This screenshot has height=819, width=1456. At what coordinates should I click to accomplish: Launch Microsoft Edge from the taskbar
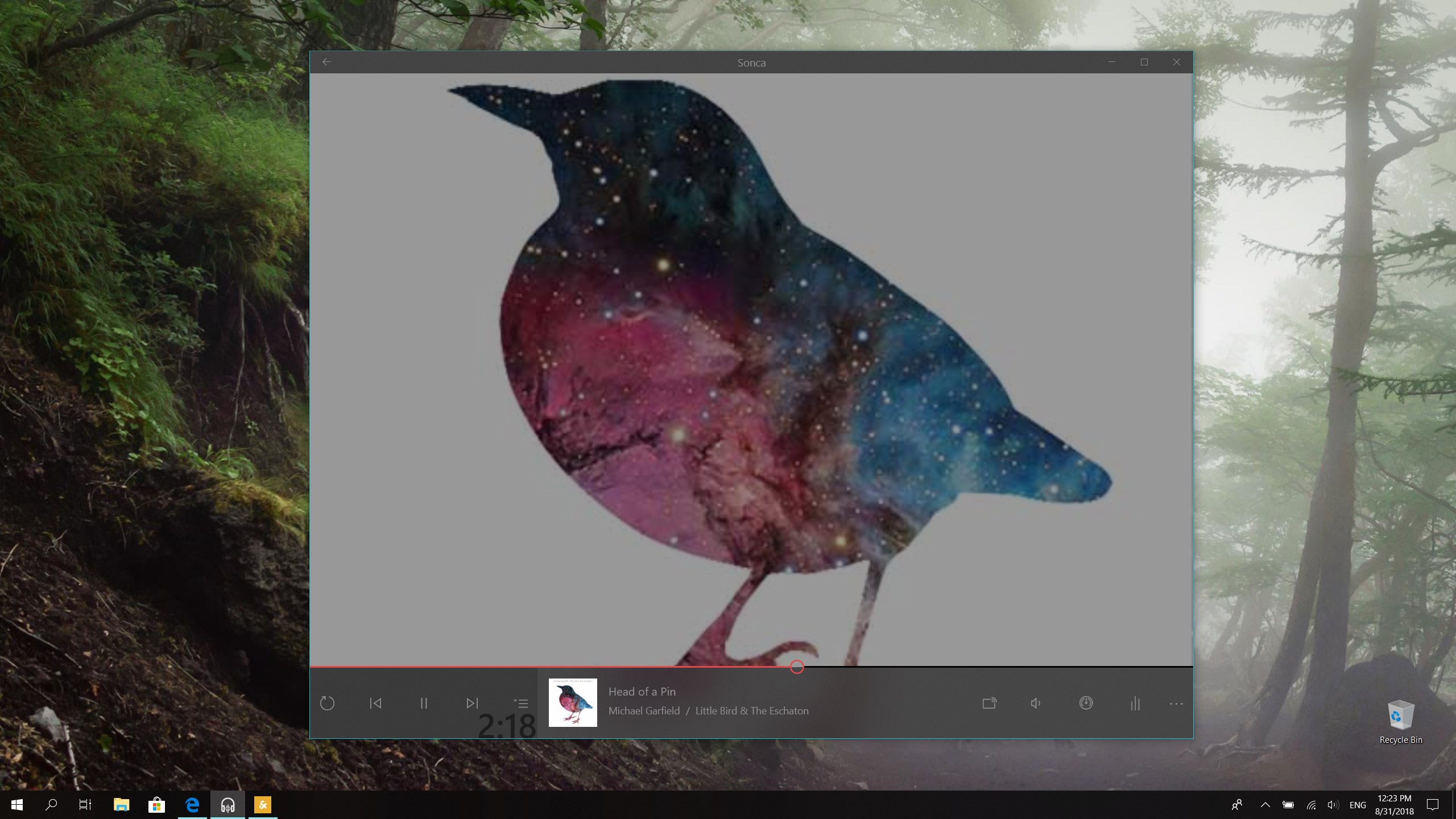(x=192, y=804)
